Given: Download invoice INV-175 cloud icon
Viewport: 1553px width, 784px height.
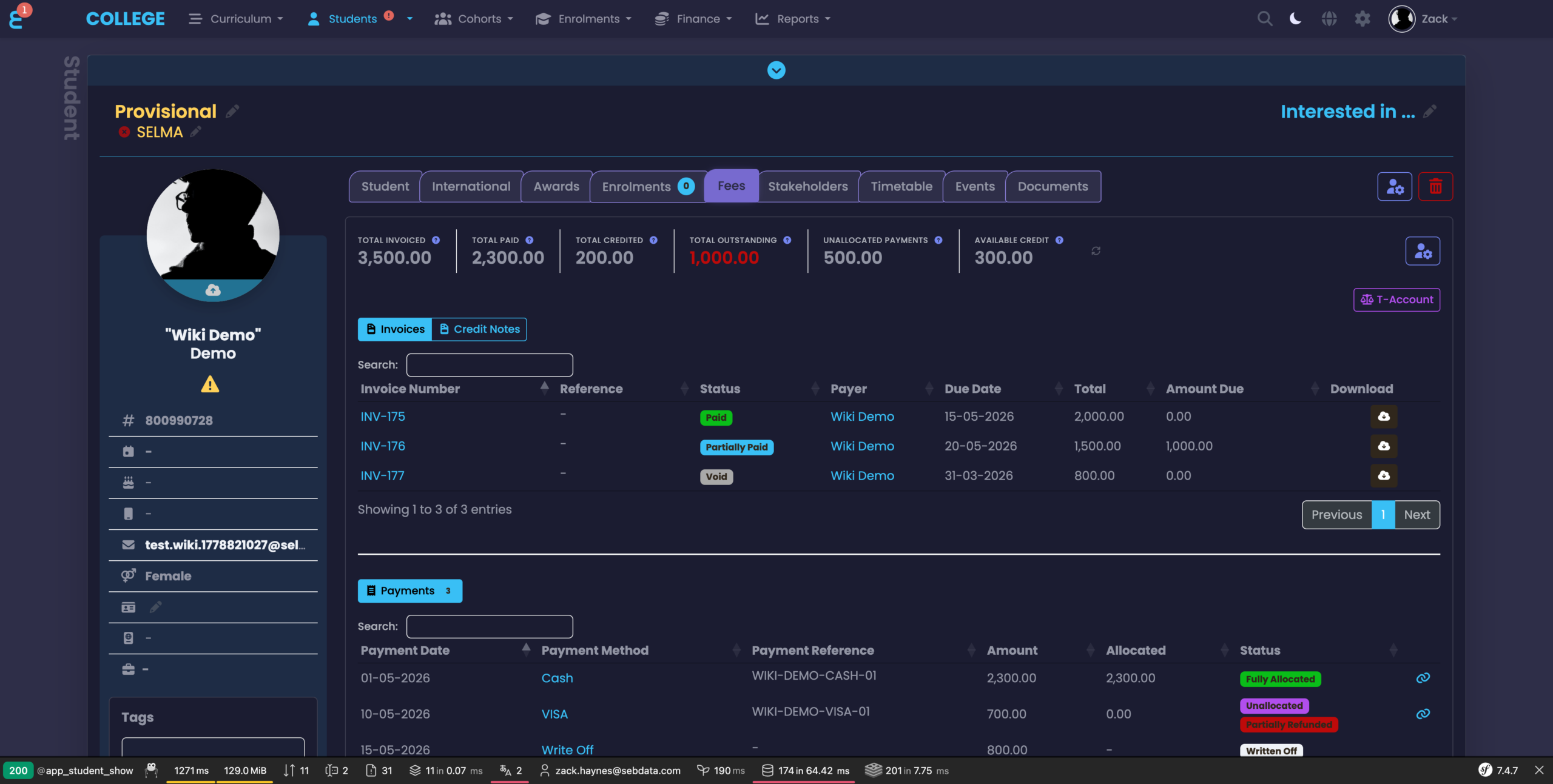Looking at the screenshot, I should point(1384,417).
